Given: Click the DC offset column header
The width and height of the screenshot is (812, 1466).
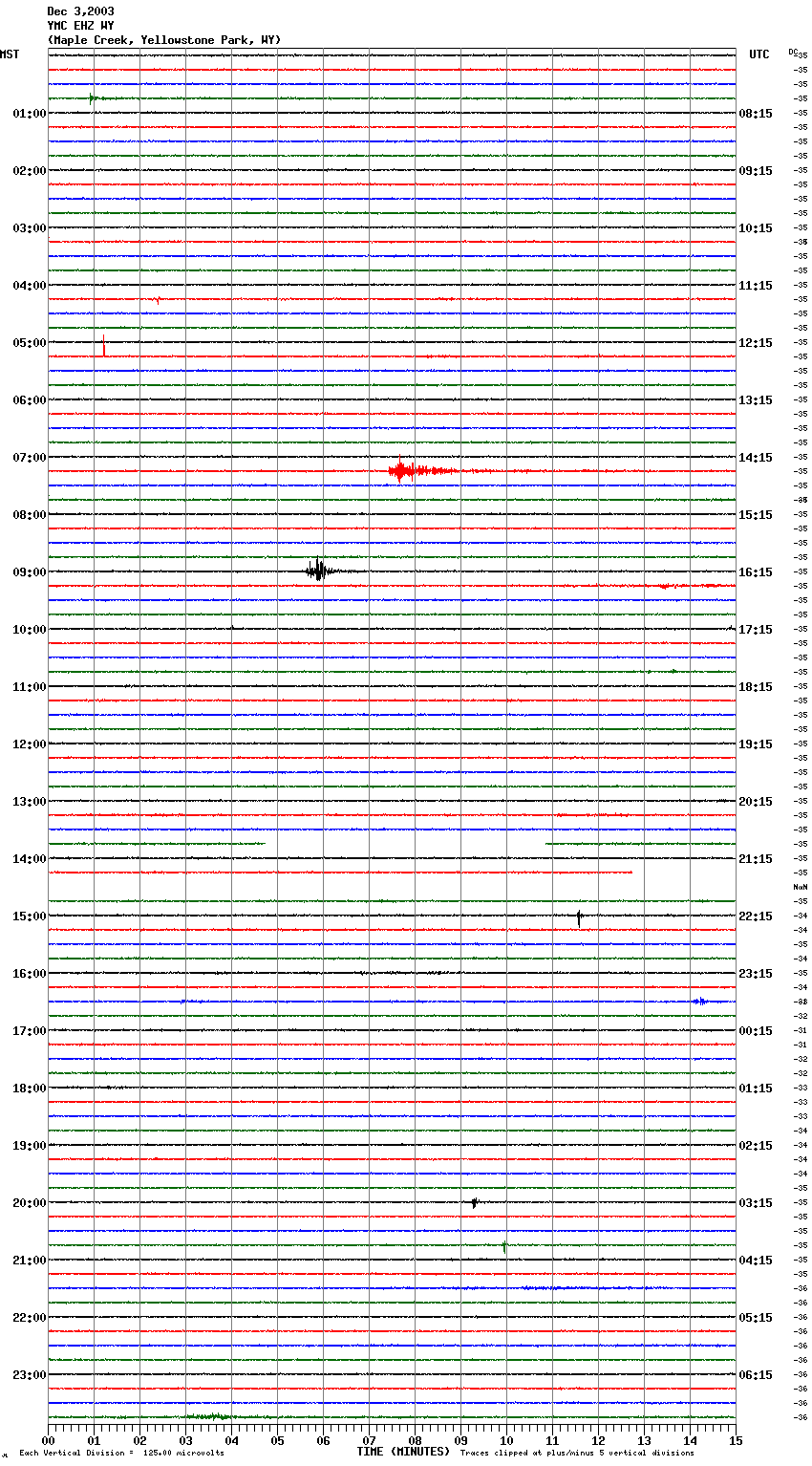Looking at the screenshot, I should [794, 52].
